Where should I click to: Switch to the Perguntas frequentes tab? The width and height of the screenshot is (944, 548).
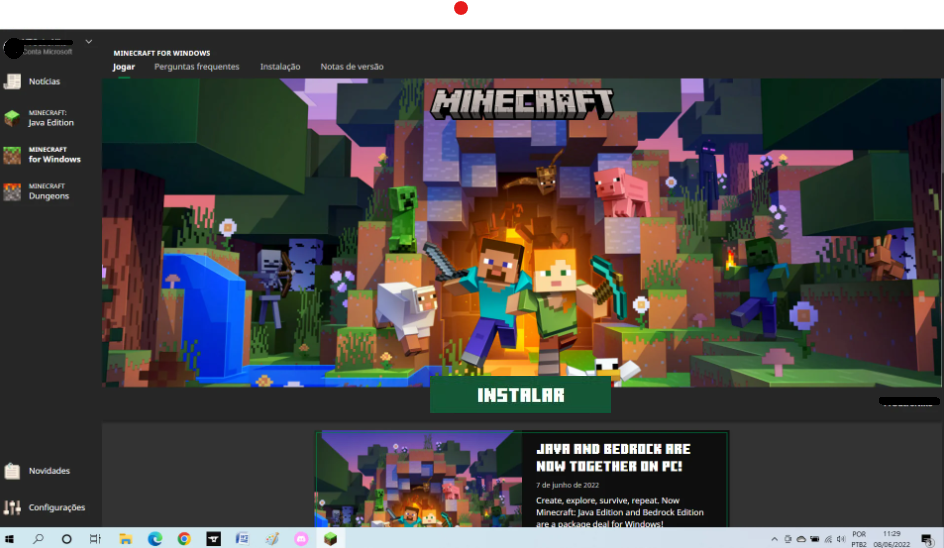pyautogui.click(x=197, y=67)
